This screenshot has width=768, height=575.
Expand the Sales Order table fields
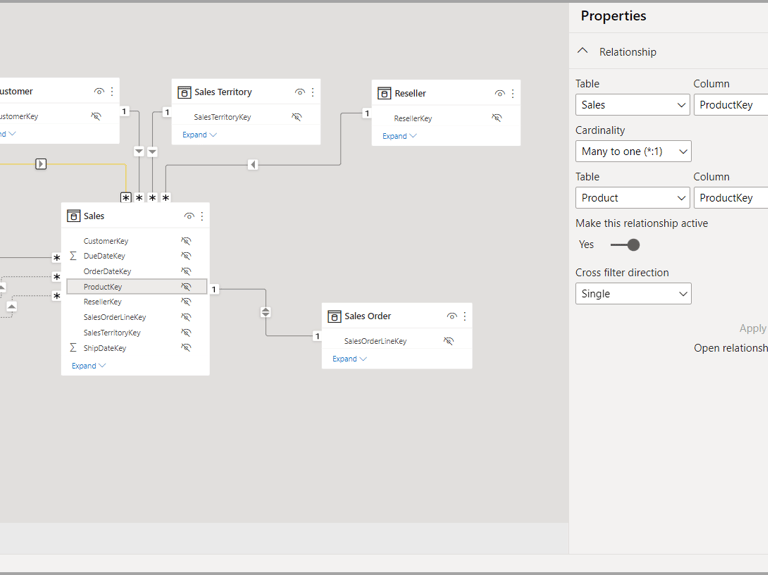(349, 359)
